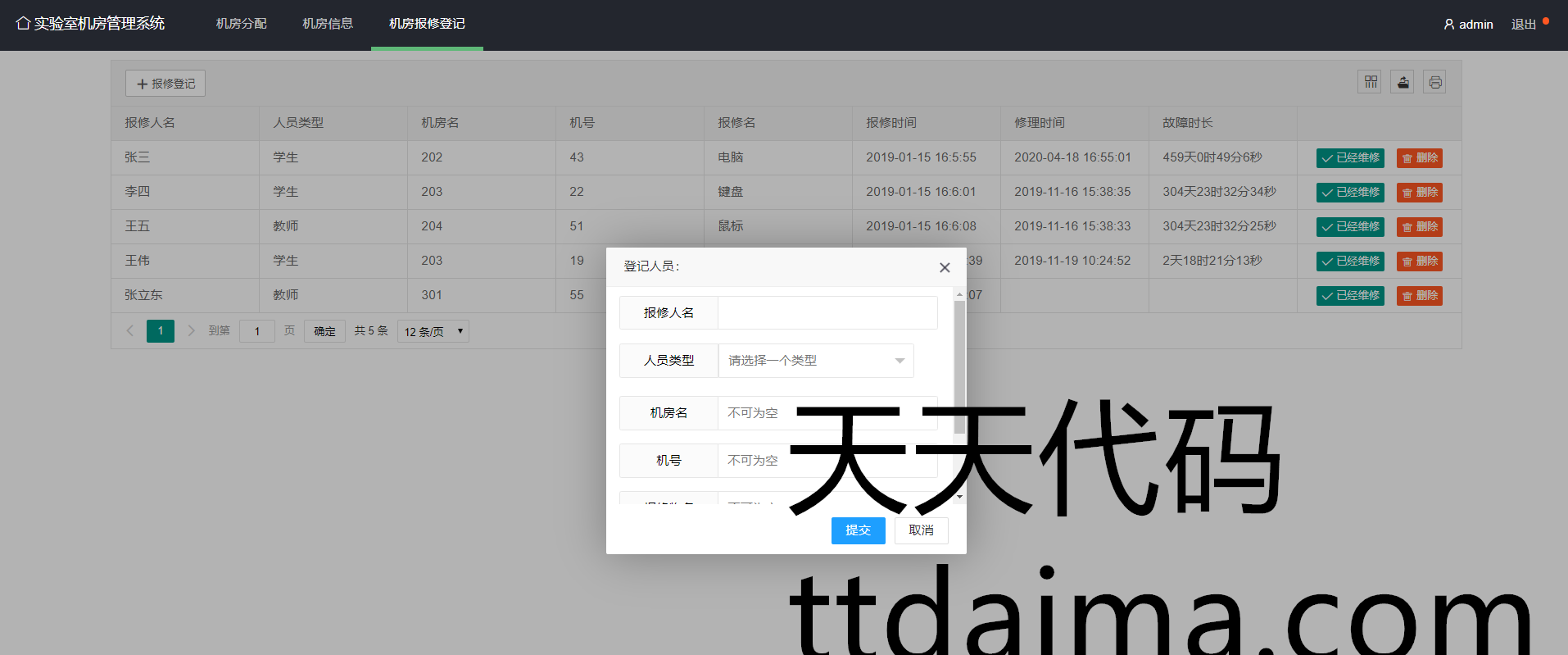Click the 退出 logout link
This screenshot has width=1568, height=655.
coord(1523,25)
